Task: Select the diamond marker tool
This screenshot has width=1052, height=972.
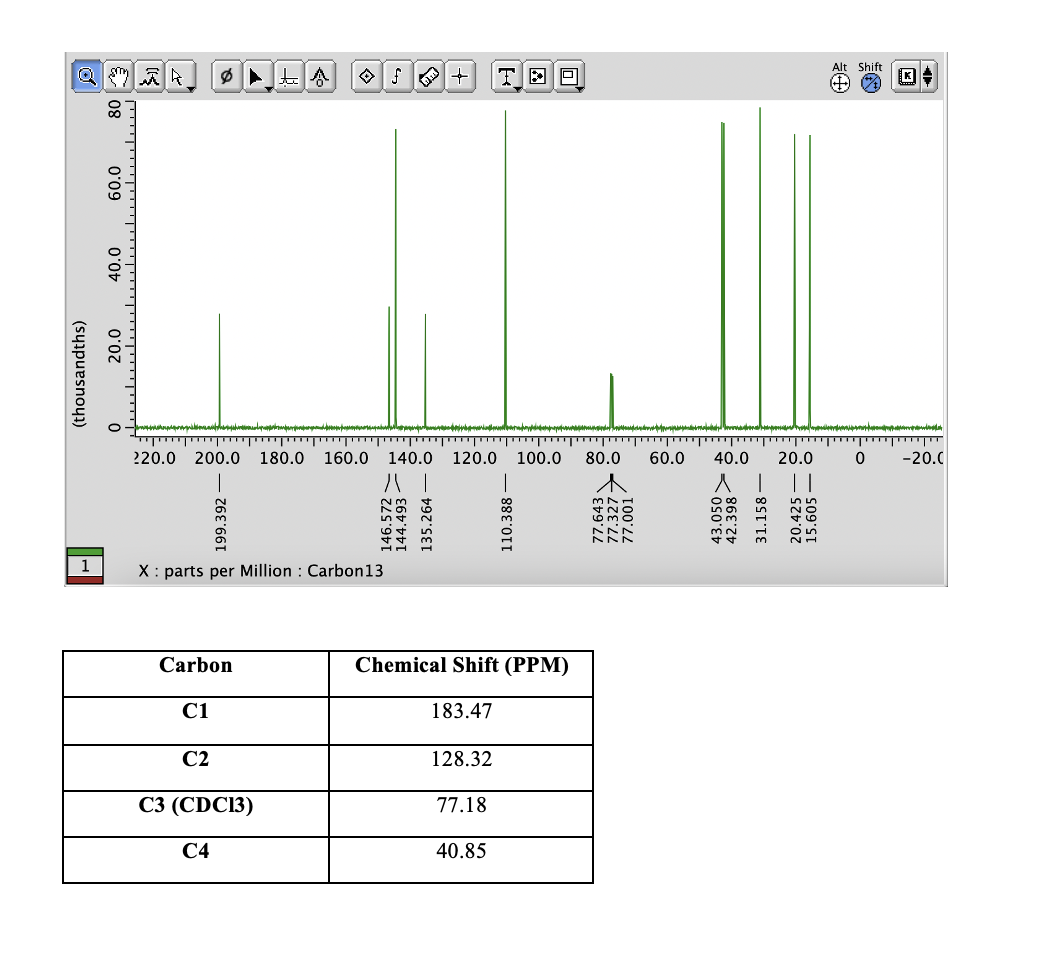Action: tap(367, 76)
